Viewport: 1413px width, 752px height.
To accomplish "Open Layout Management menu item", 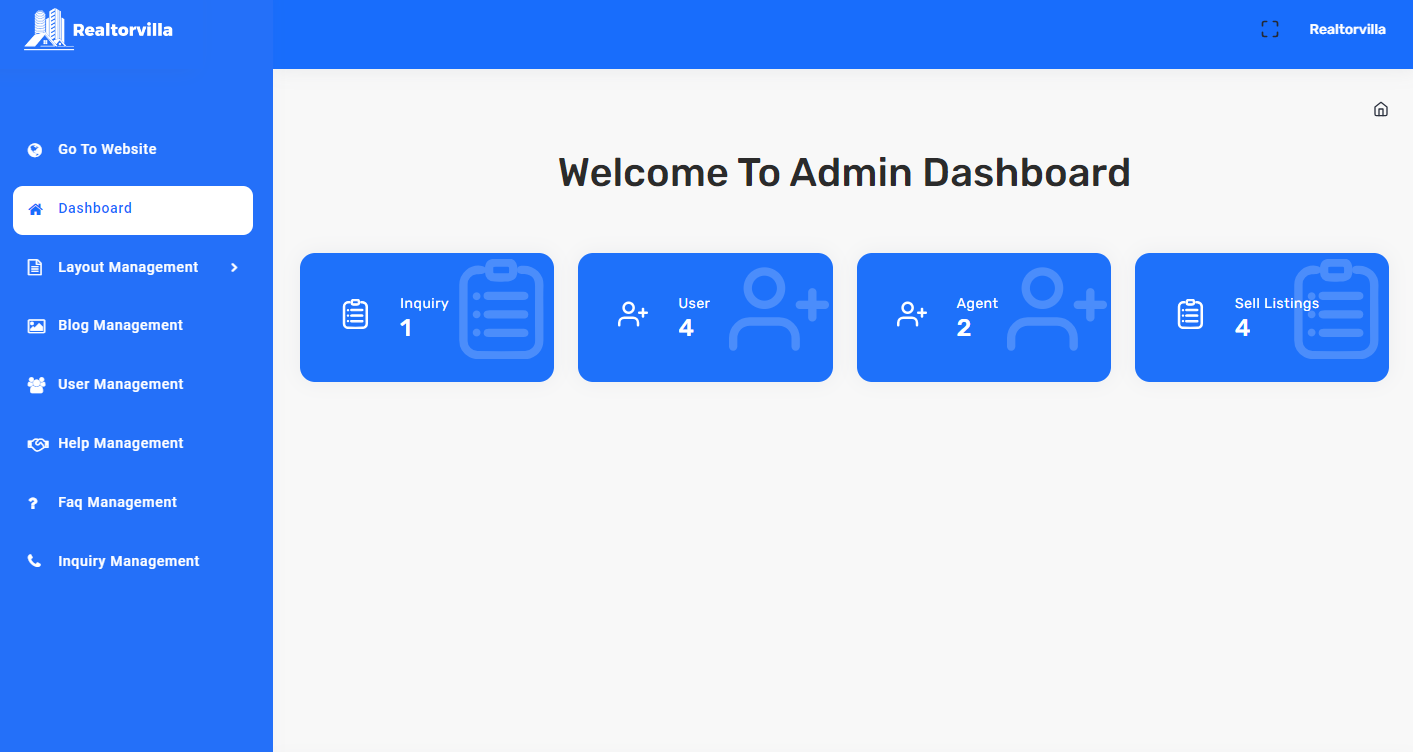I will [x=128, y=267].
